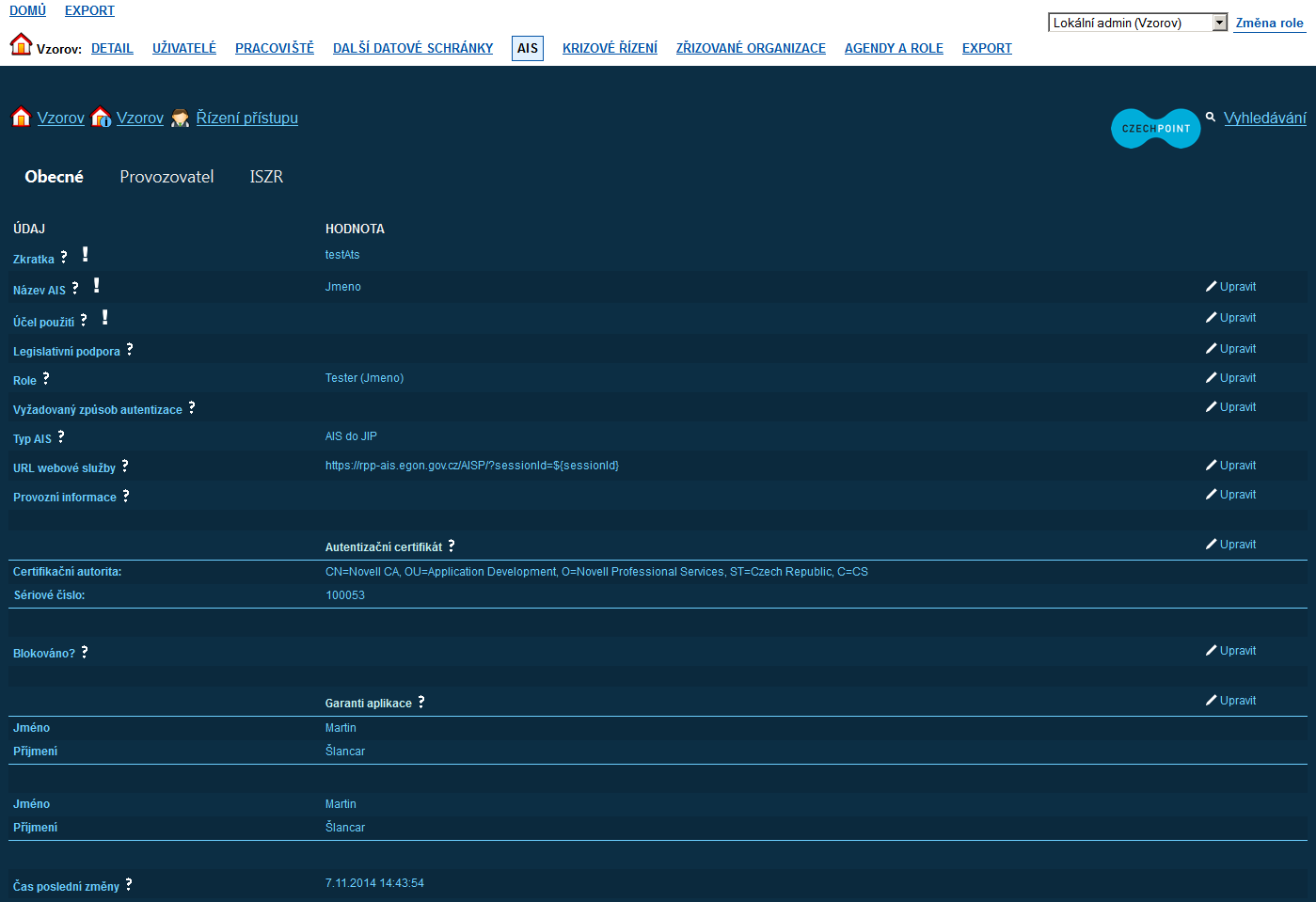Screen dimensions: 1316x902
Task: Click timestamp 7.11.2014 14:43:54
Action: 374,883
